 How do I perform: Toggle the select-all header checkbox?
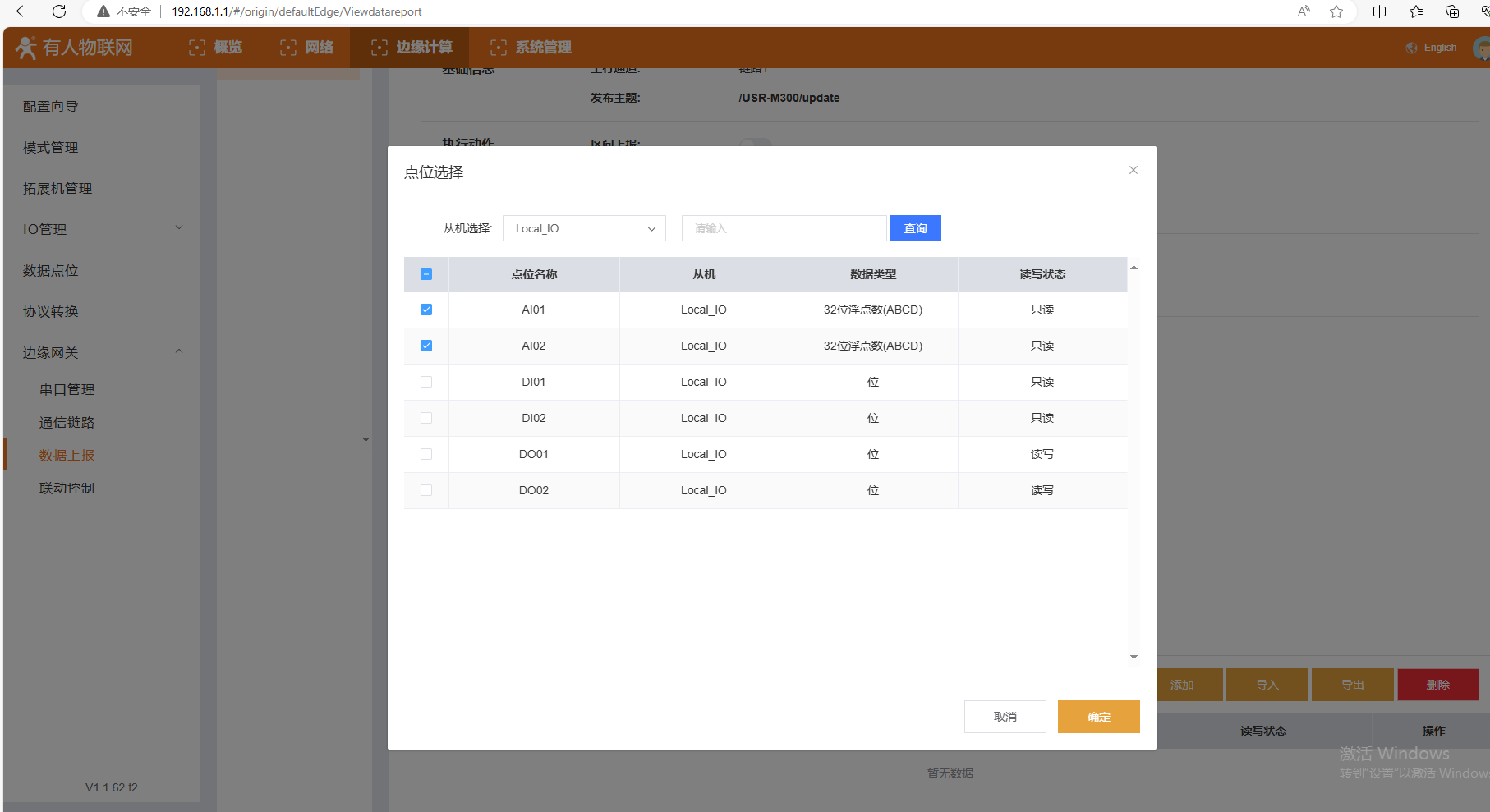pos(426,274)
